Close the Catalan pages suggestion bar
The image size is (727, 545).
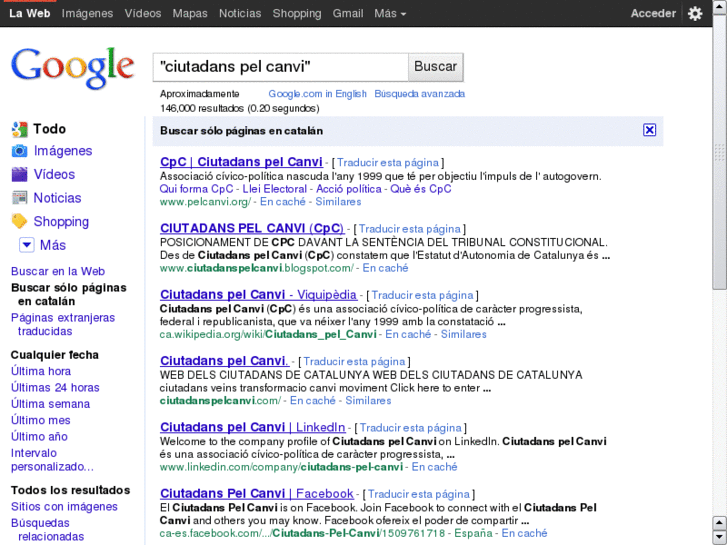tap(650, 130)
